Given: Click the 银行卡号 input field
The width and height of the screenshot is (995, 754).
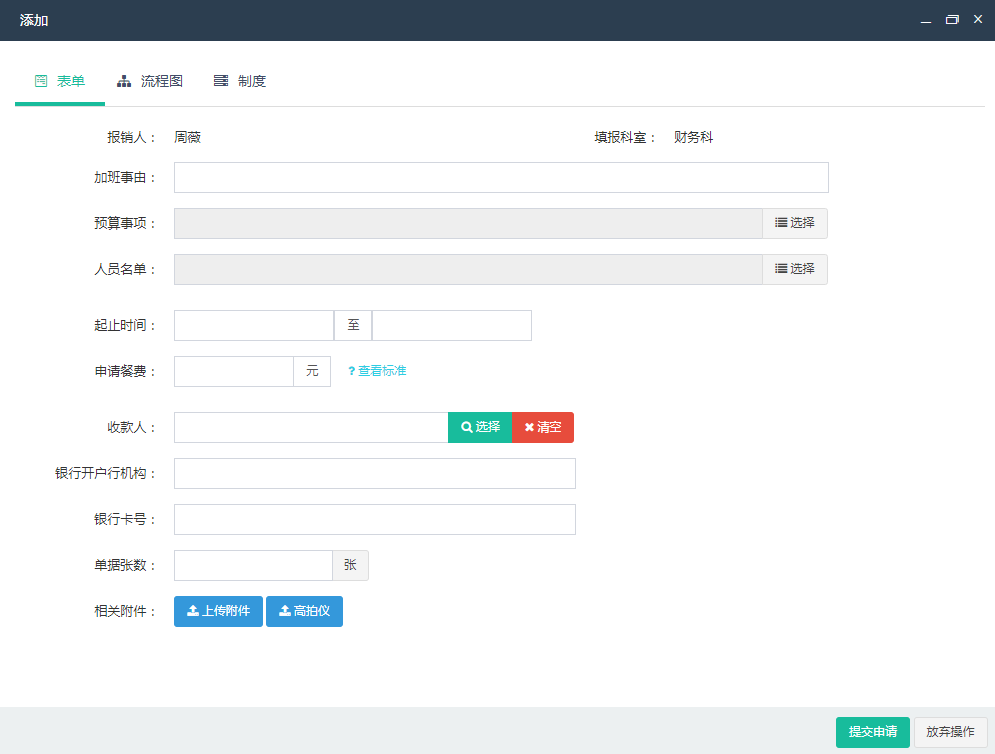Looking at the screenshot, I should click(374, 519).
